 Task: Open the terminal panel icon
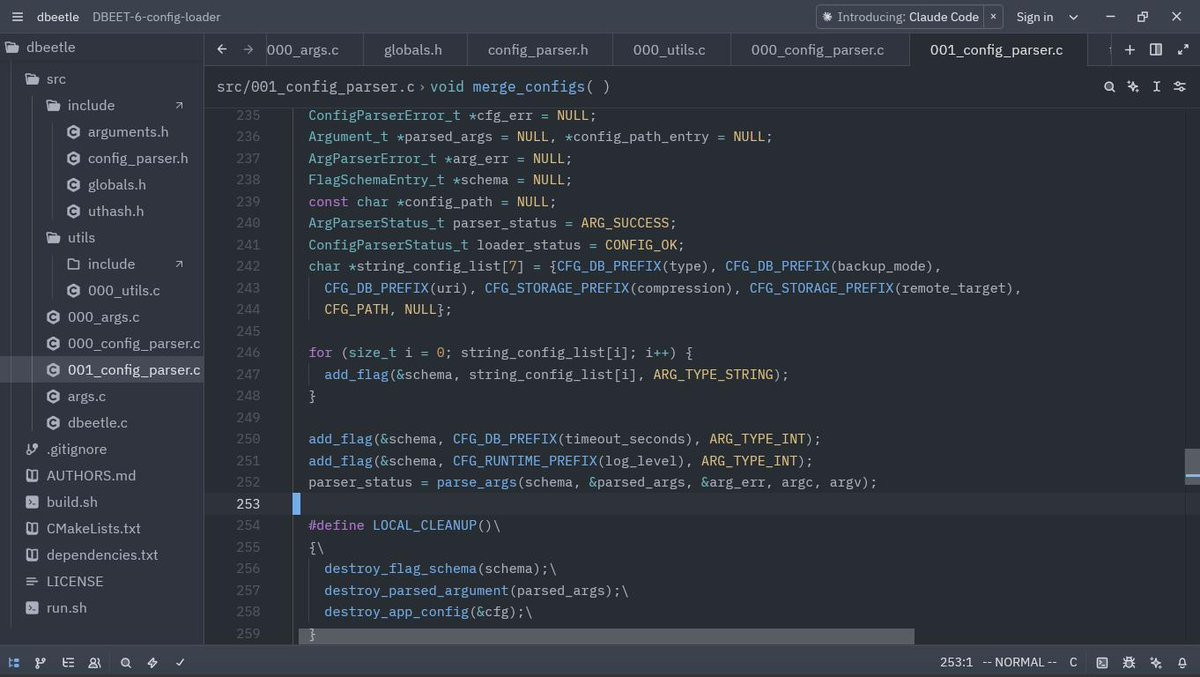[x=1102, y=662]
